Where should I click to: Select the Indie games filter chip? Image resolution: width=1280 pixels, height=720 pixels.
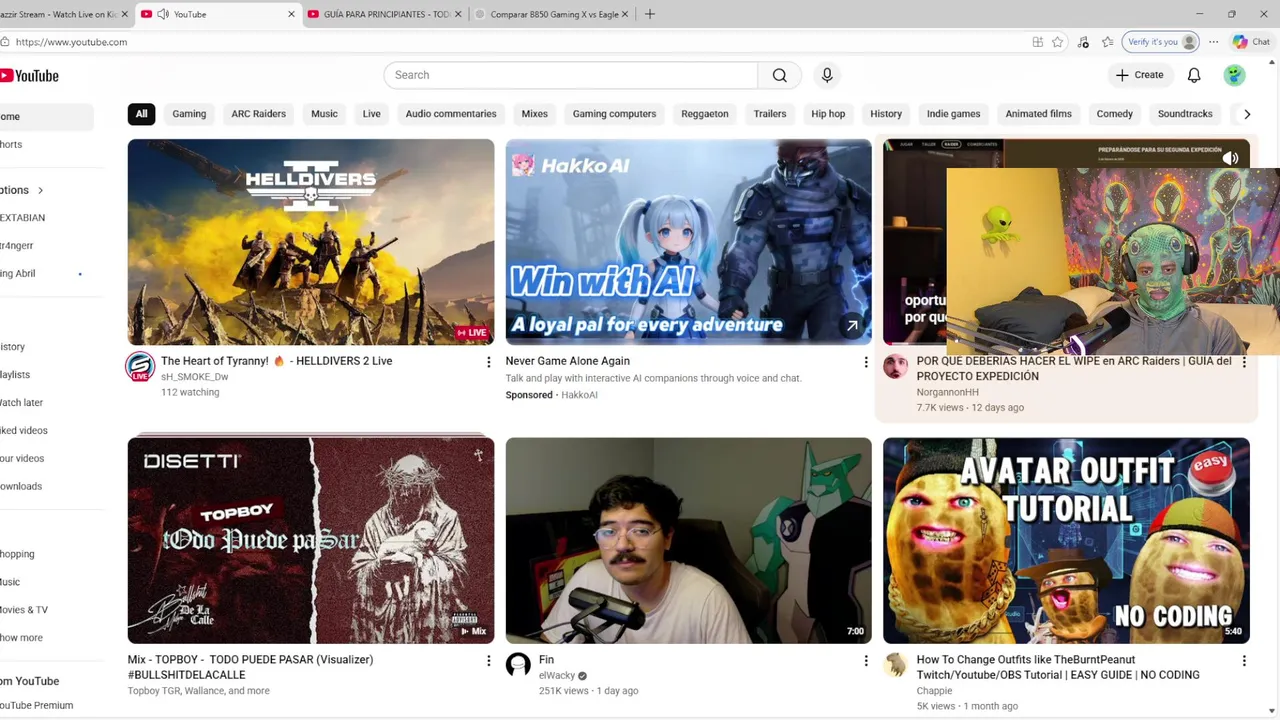pyautogui.click(x=953, y=114)
